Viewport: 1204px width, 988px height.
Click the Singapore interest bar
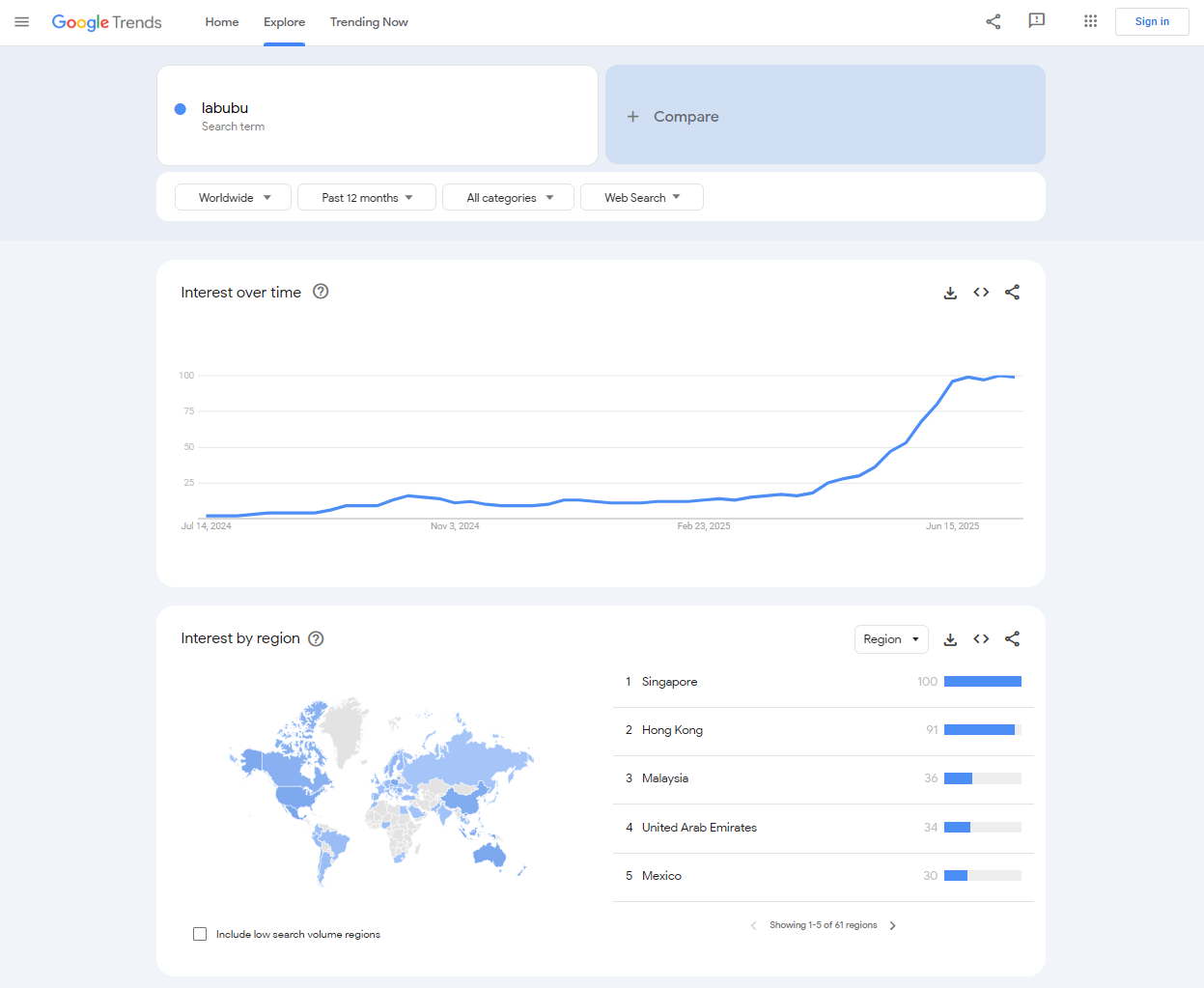click(x=983, y=682)
